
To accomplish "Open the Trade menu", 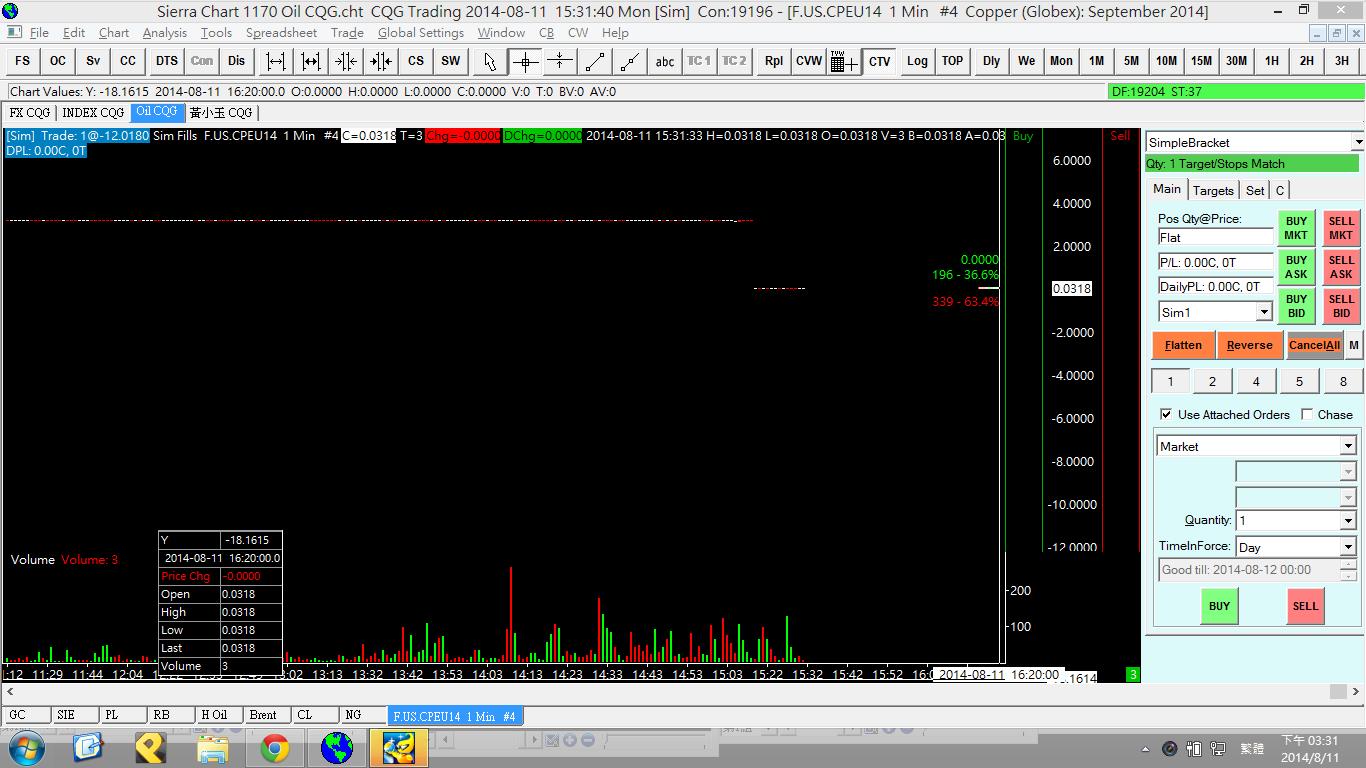I will 347,32.
